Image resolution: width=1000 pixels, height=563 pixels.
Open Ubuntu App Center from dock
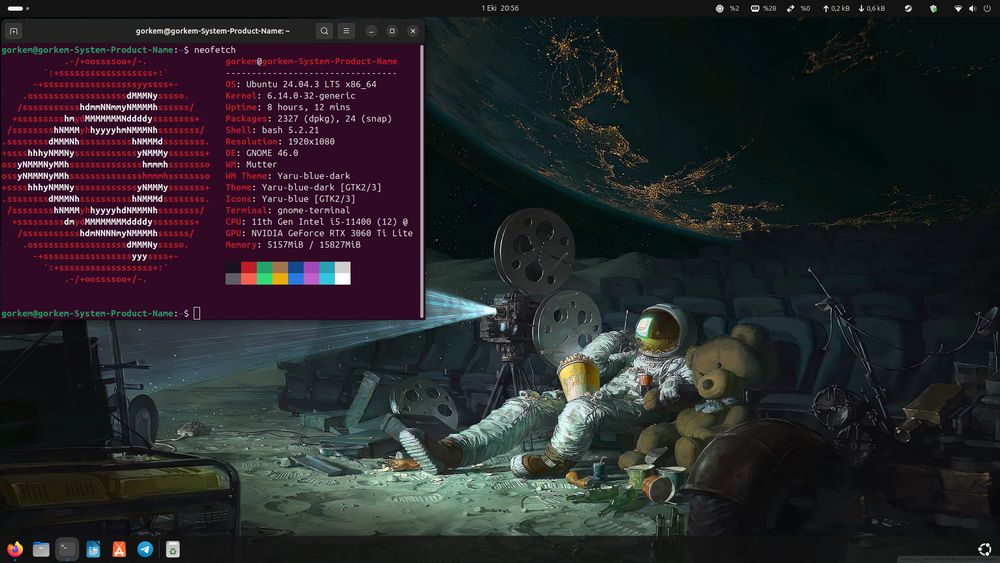click(119, 548)
